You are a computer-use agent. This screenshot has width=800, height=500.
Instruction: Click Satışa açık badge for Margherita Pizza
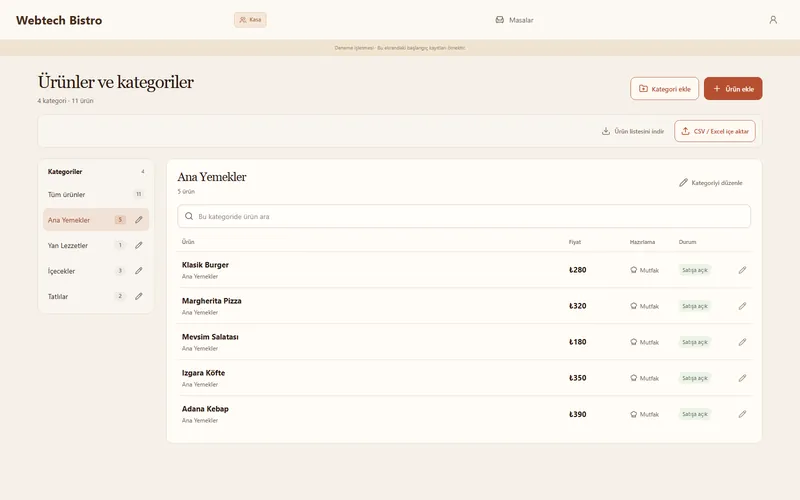pos(695,306)
